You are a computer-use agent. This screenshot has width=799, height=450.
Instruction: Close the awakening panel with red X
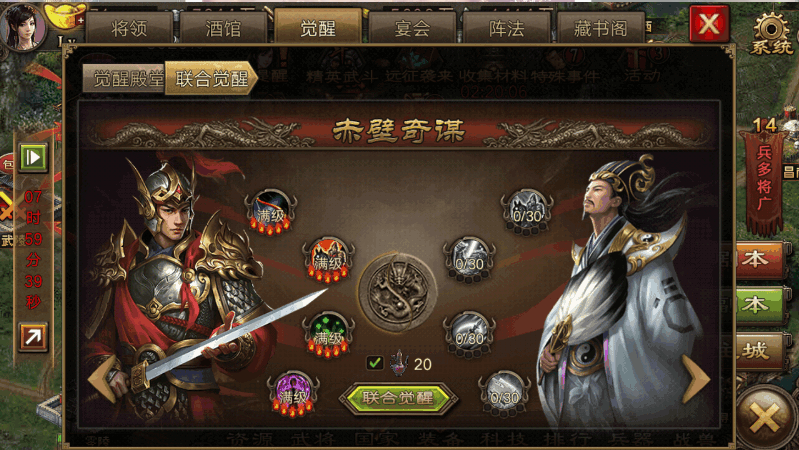coord(709,23)
